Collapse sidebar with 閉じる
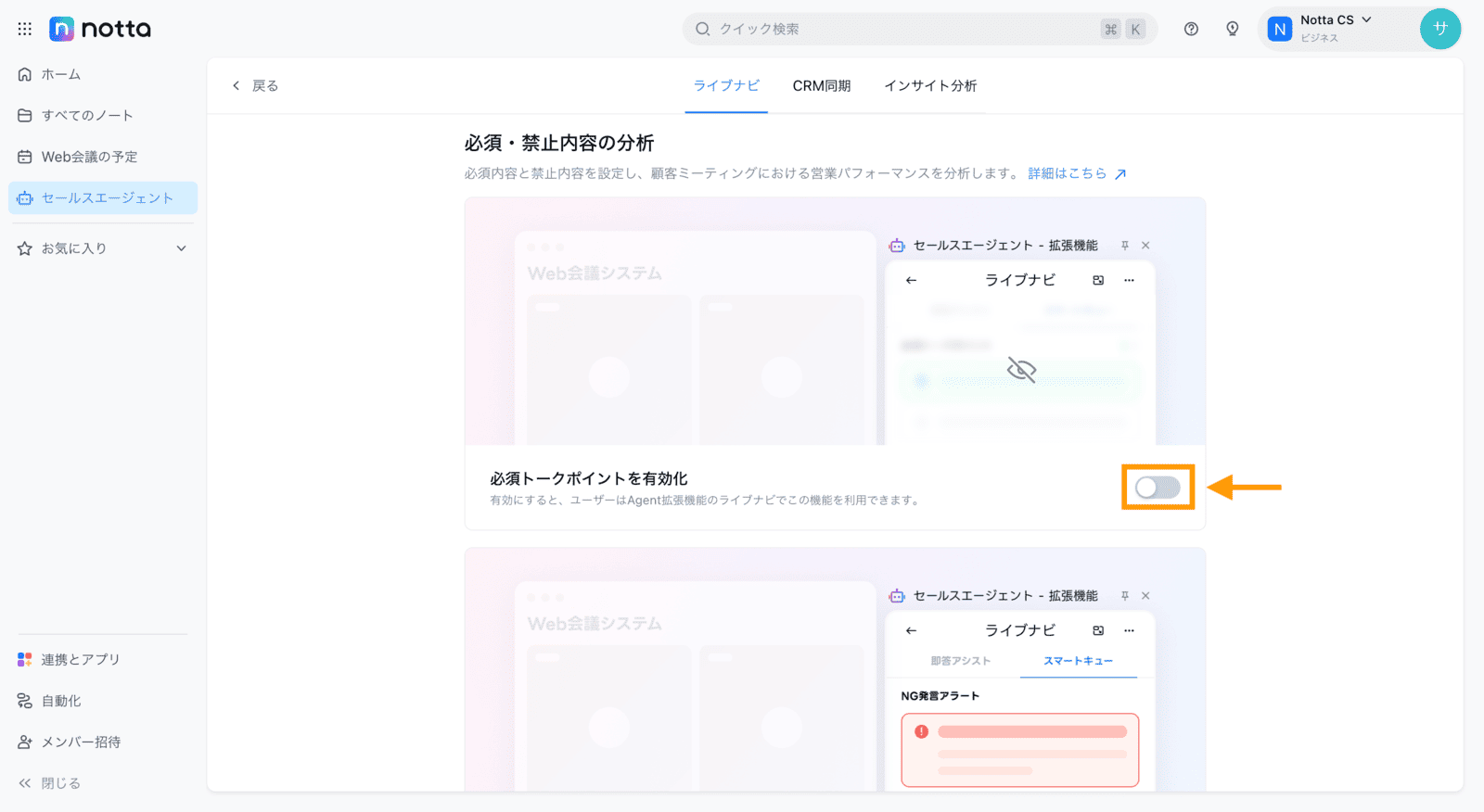Image resolution: width=1484 pixels, height=812 pixels. click(50, 783)
